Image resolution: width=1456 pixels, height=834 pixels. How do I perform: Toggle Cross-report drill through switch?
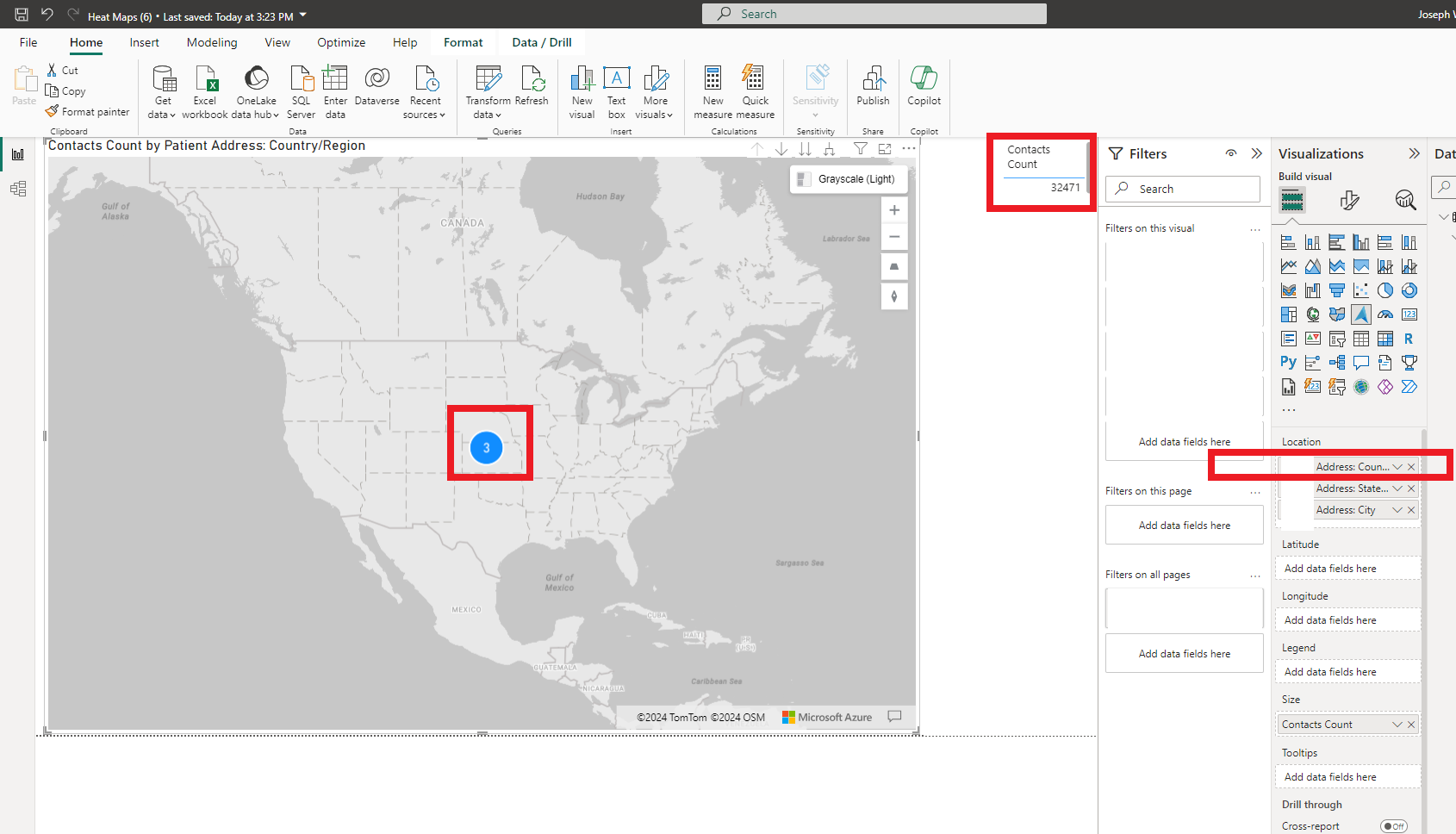[1393, 826]
